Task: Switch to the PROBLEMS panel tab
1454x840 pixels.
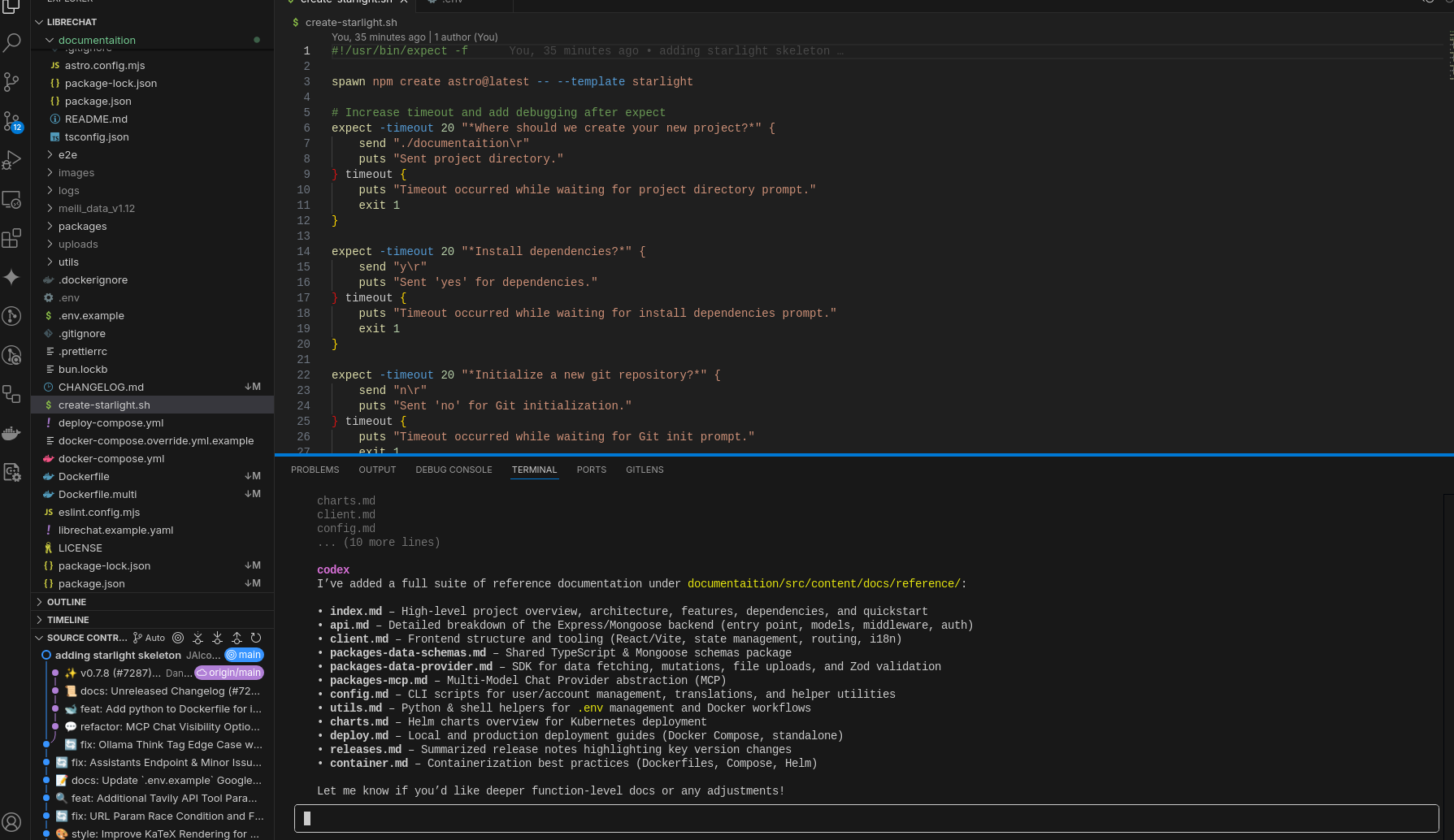Action: pos(315,470)
